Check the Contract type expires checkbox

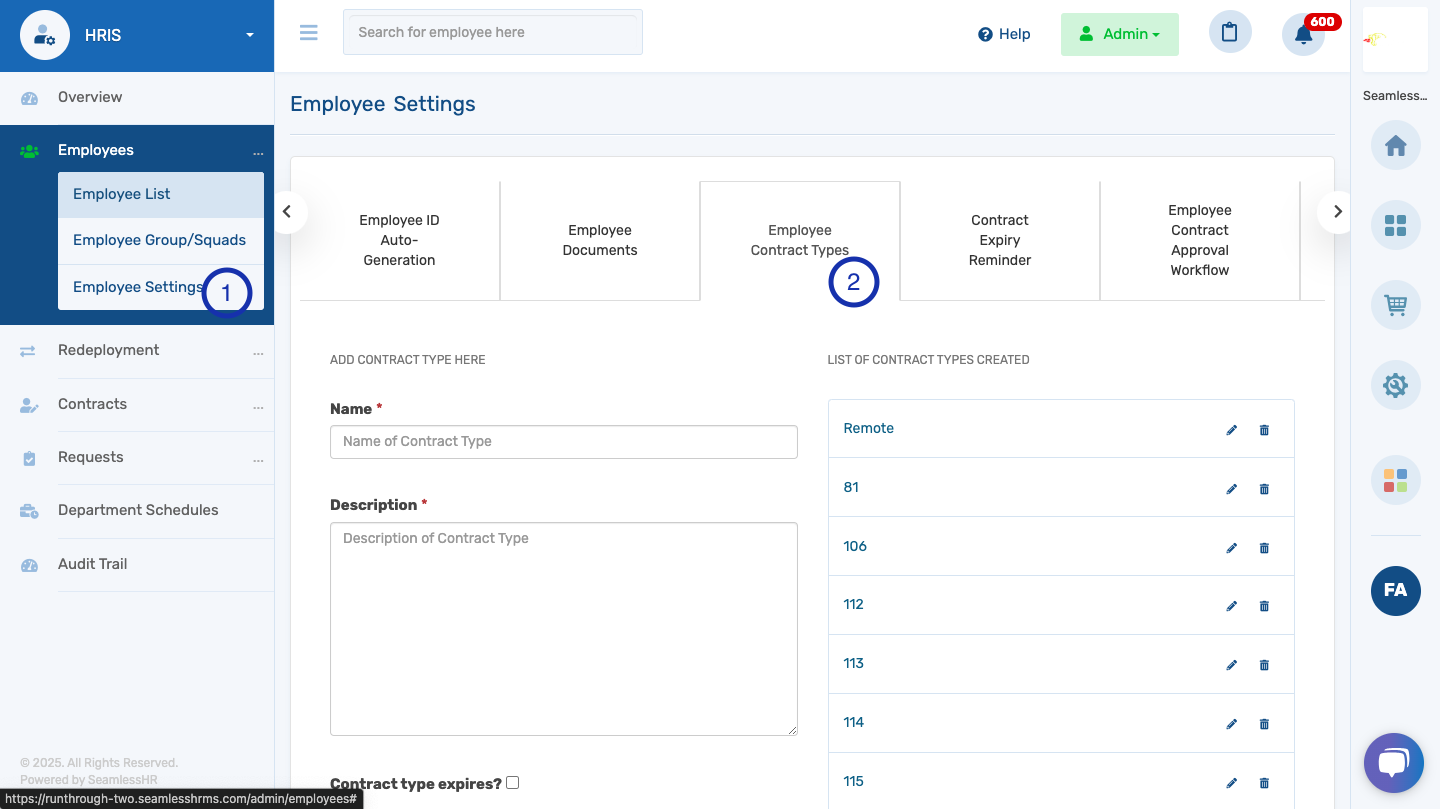pyautogui.click(x=512, y=782)
